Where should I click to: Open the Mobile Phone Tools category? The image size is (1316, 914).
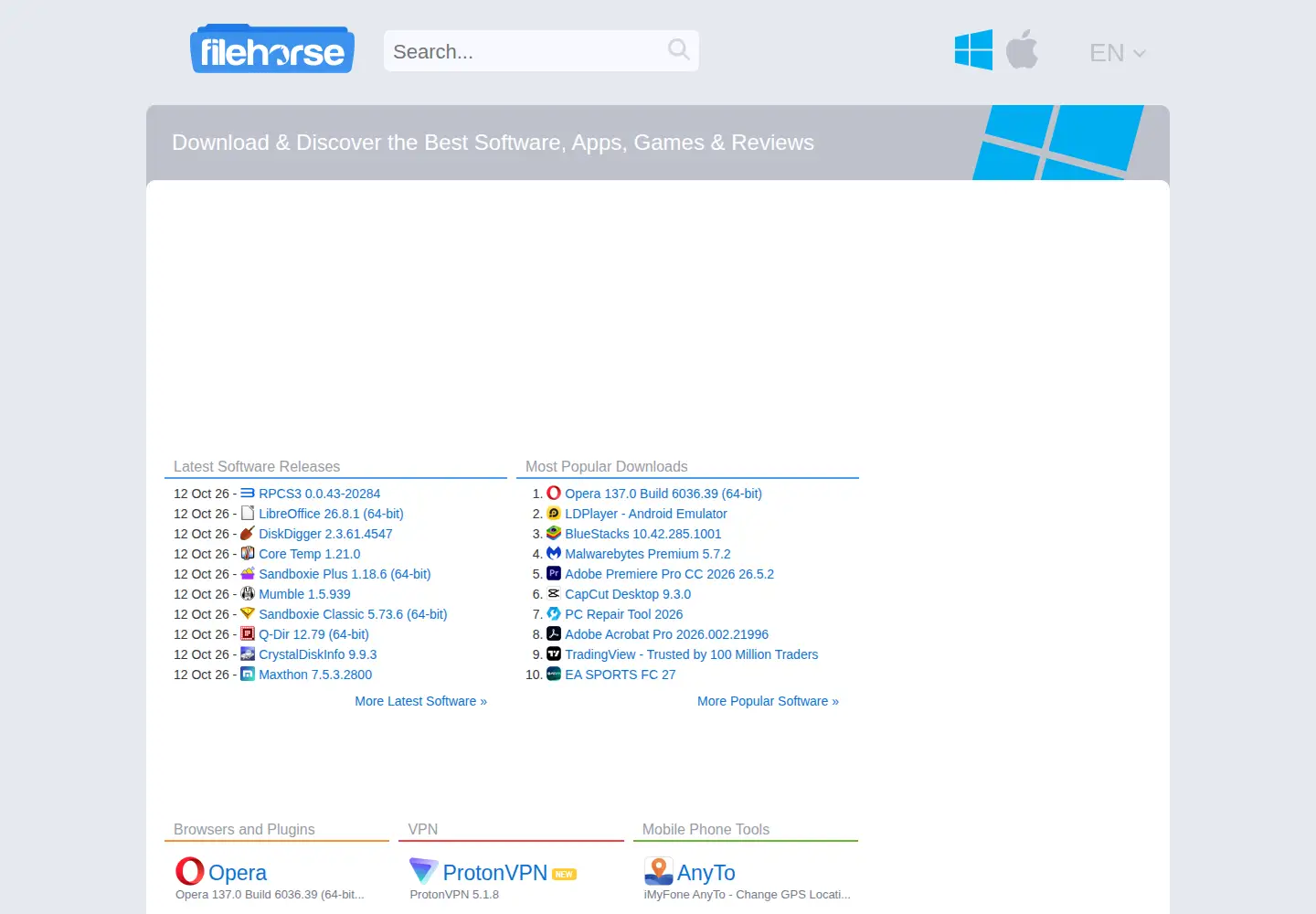(706, 829)
